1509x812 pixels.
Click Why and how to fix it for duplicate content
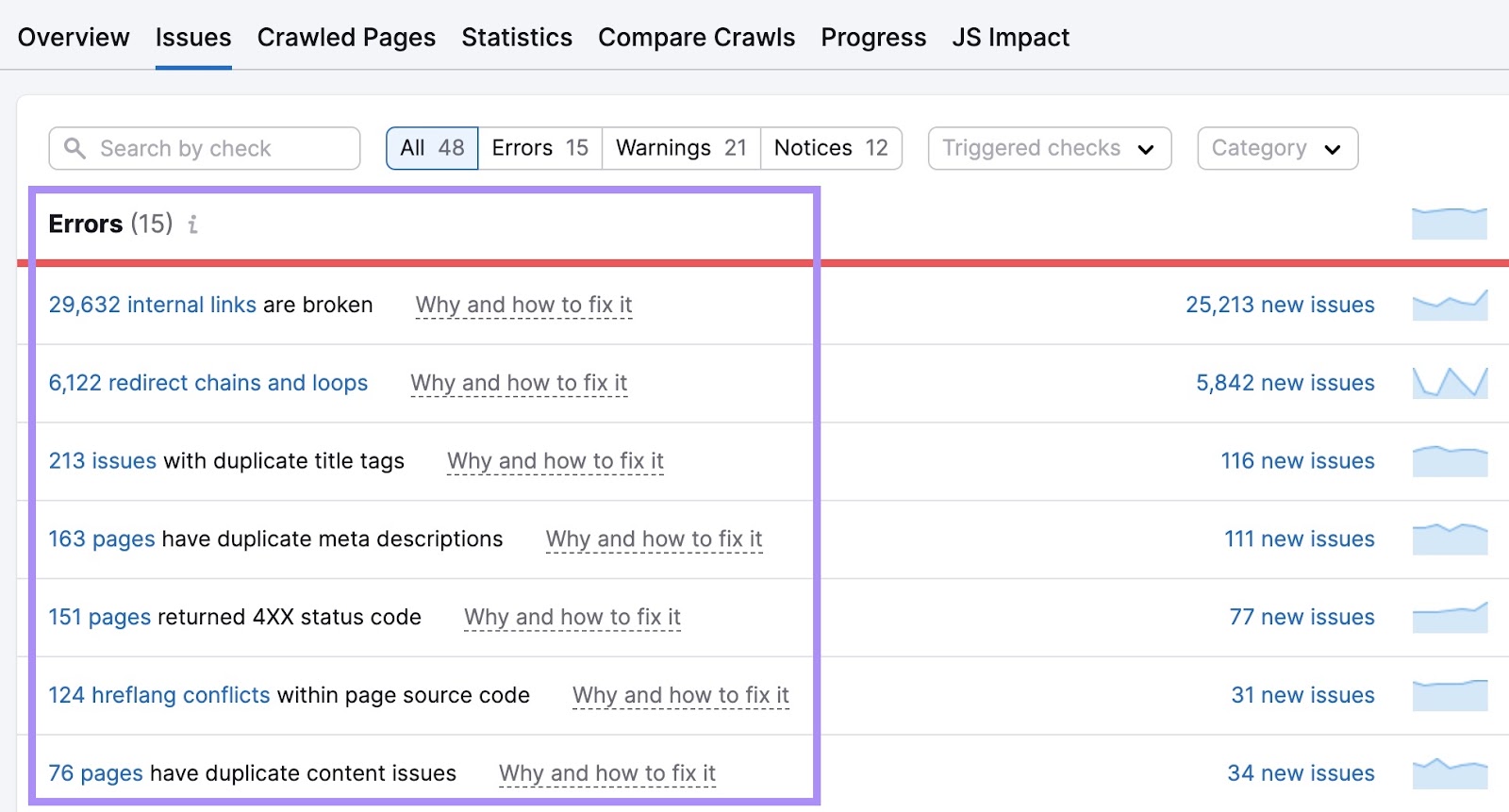pos(607,772)
